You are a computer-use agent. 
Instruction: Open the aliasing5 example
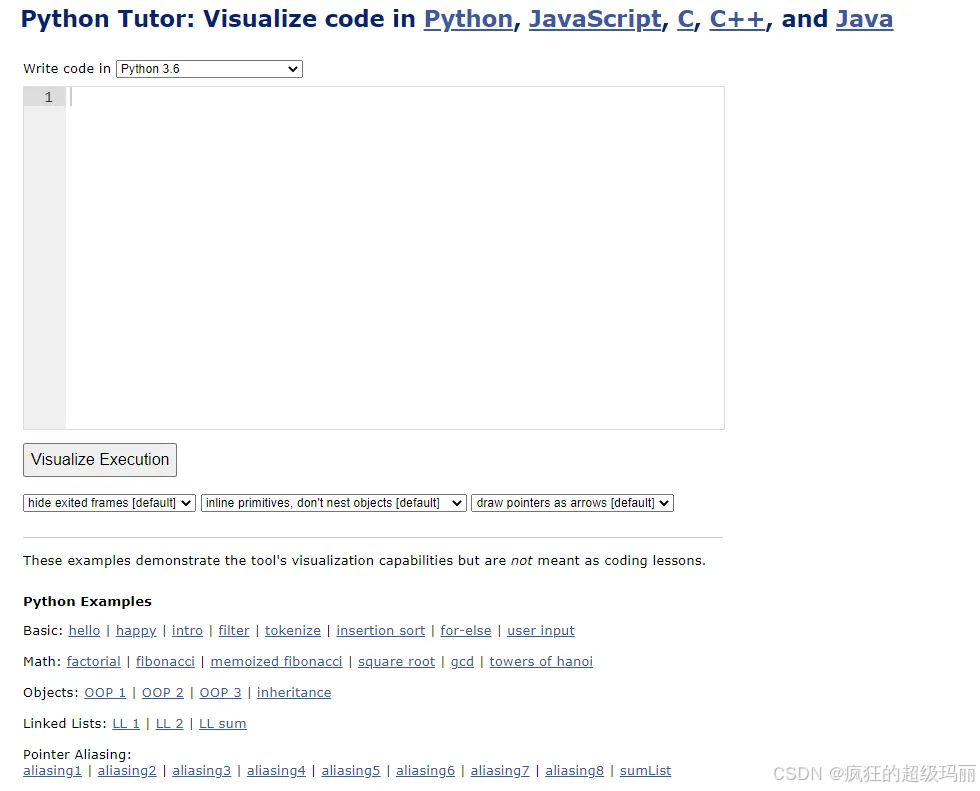[350, 770]
